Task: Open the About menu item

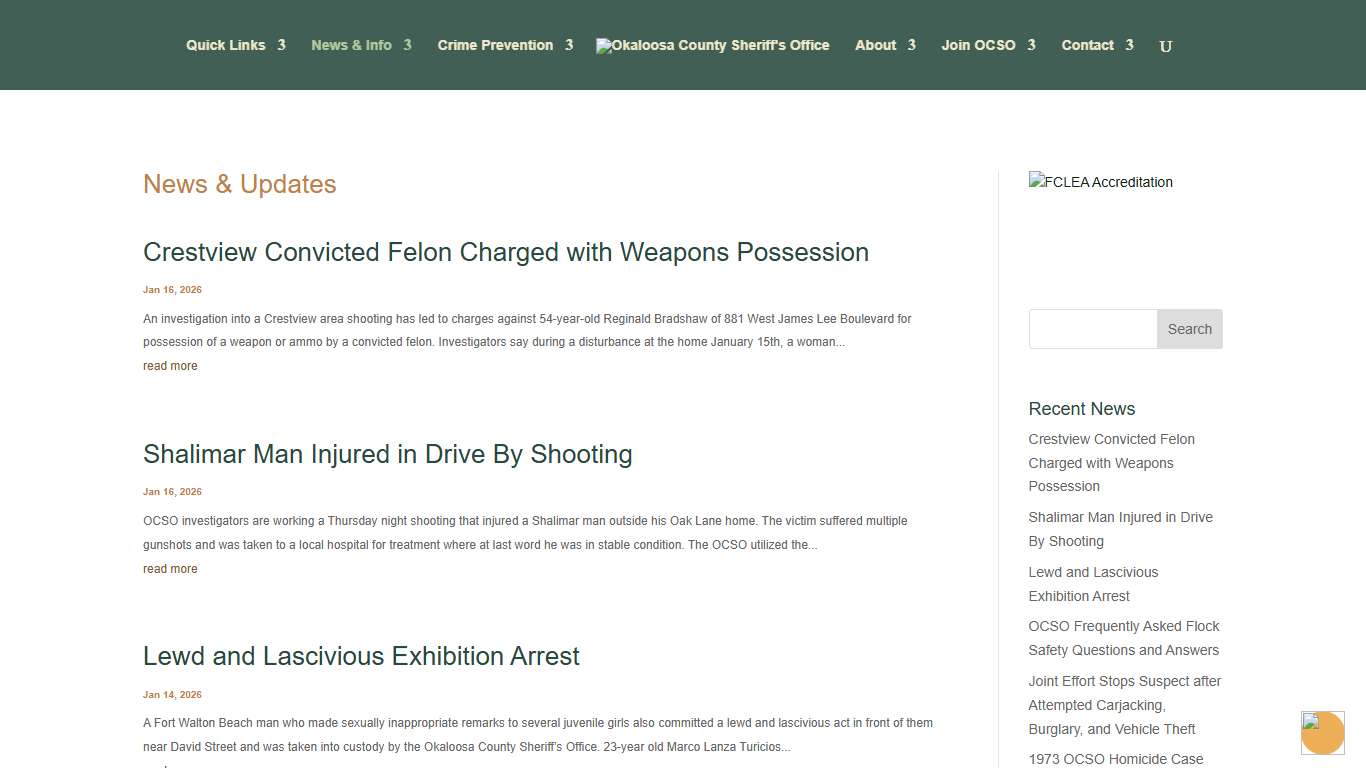Action: [875, 45]
